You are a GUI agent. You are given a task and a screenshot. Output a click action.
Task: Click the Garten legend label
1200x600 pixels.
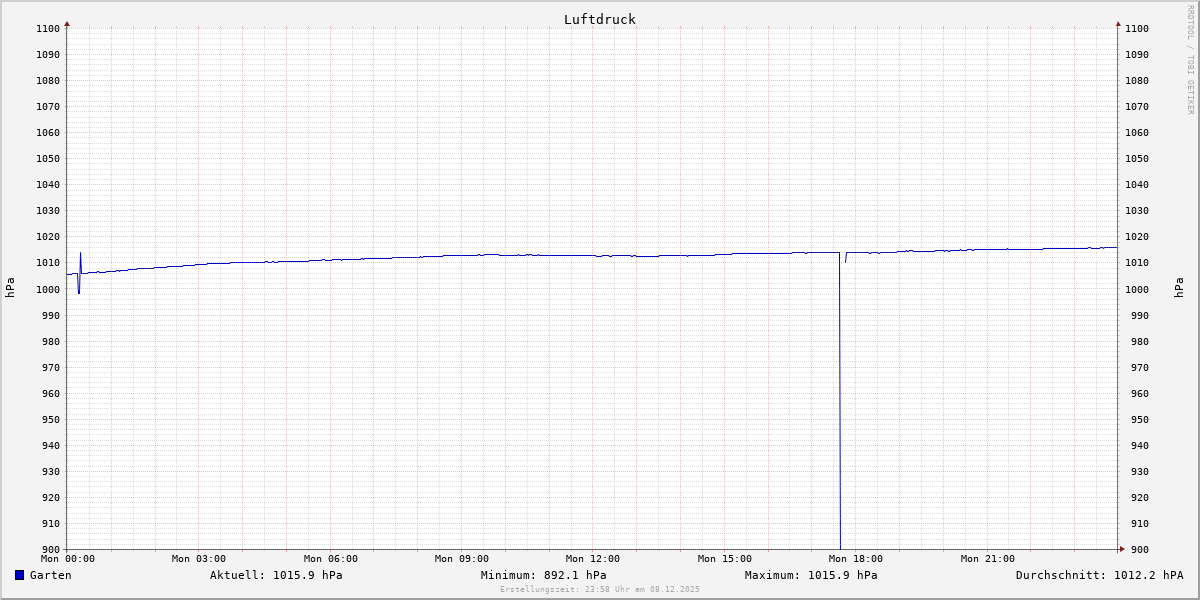click(x=50, y=575)
